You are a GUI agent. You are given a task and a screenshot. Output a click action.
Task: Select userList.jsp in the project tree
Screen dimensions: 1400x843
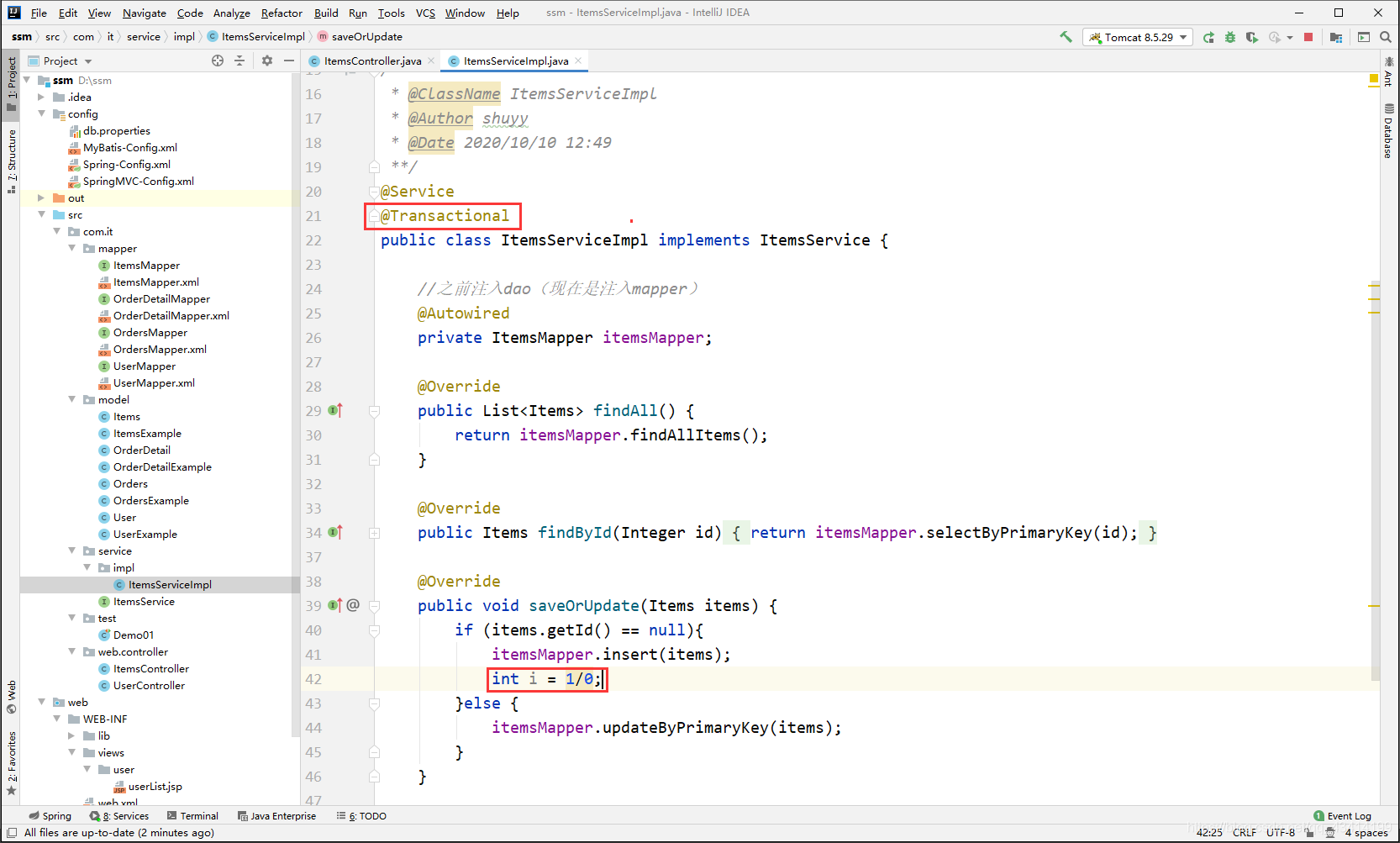155,787
